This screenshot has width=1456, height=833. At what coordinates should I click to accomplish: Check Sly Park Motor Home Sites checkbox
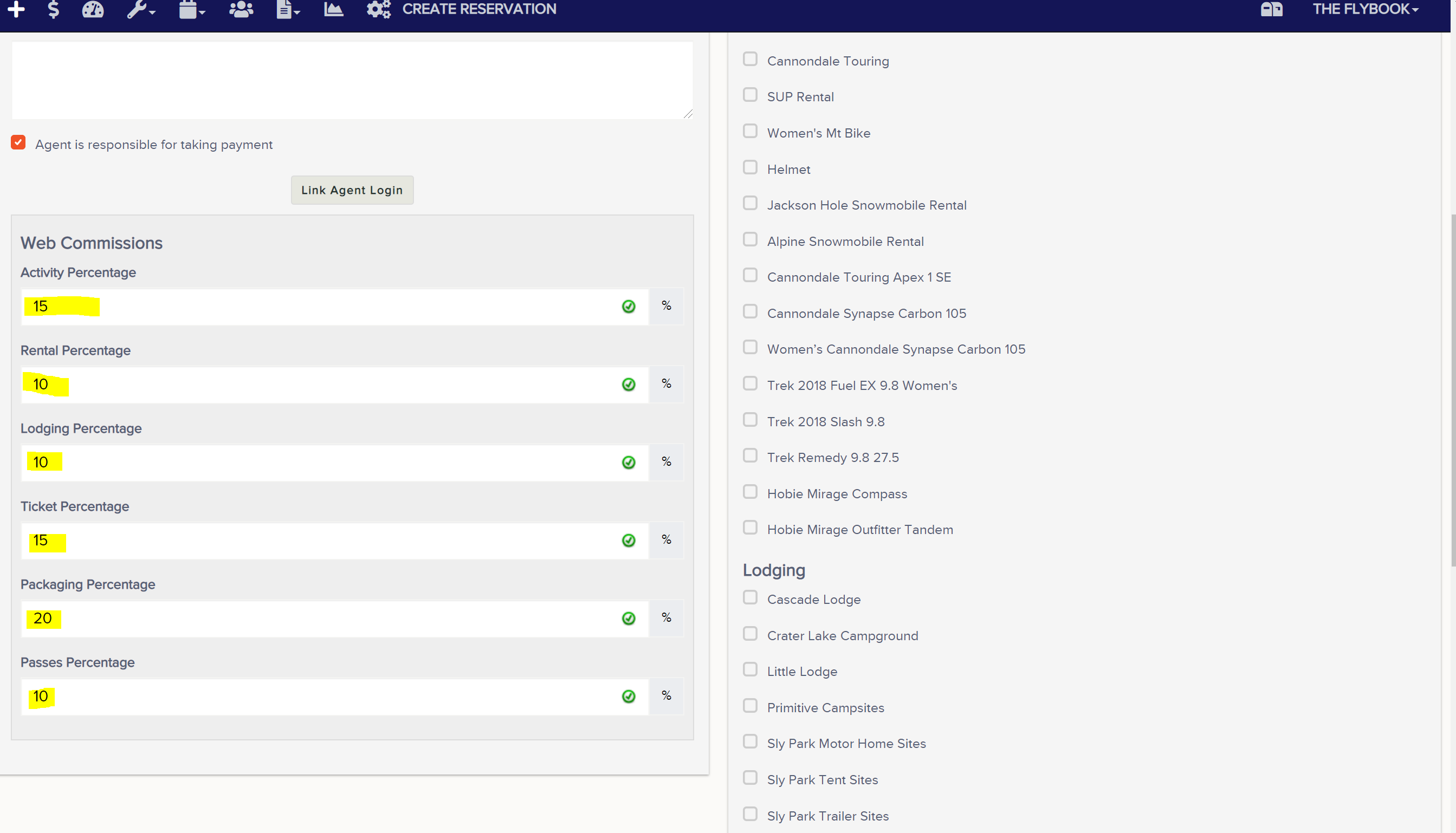pyautogui.click(x=750, y=741)
